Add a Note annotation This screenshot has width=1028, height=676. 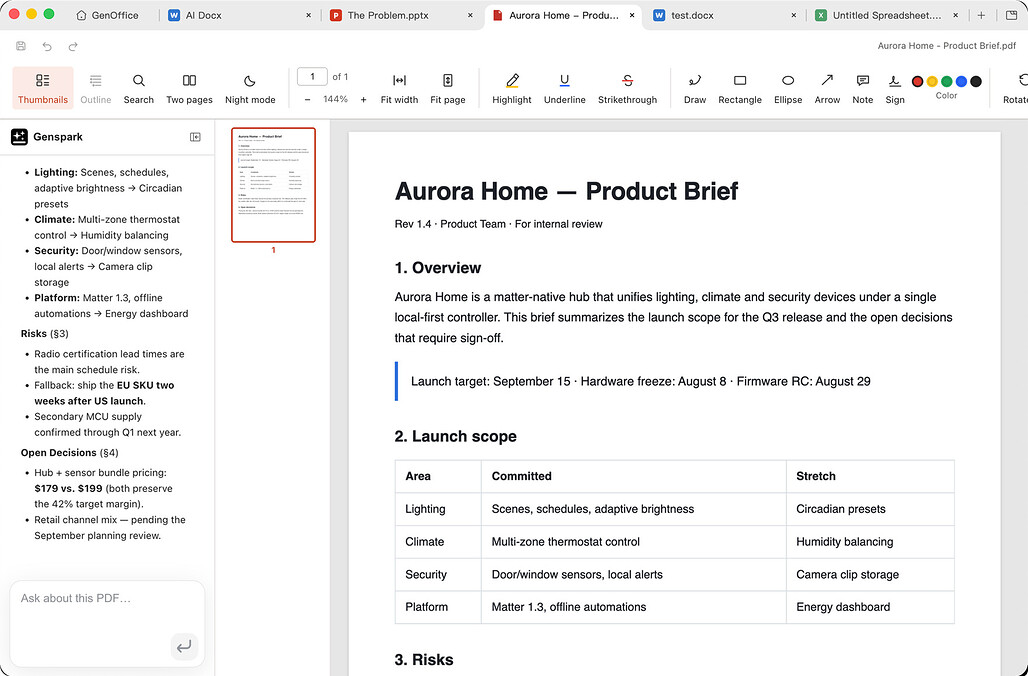(863, 88)
